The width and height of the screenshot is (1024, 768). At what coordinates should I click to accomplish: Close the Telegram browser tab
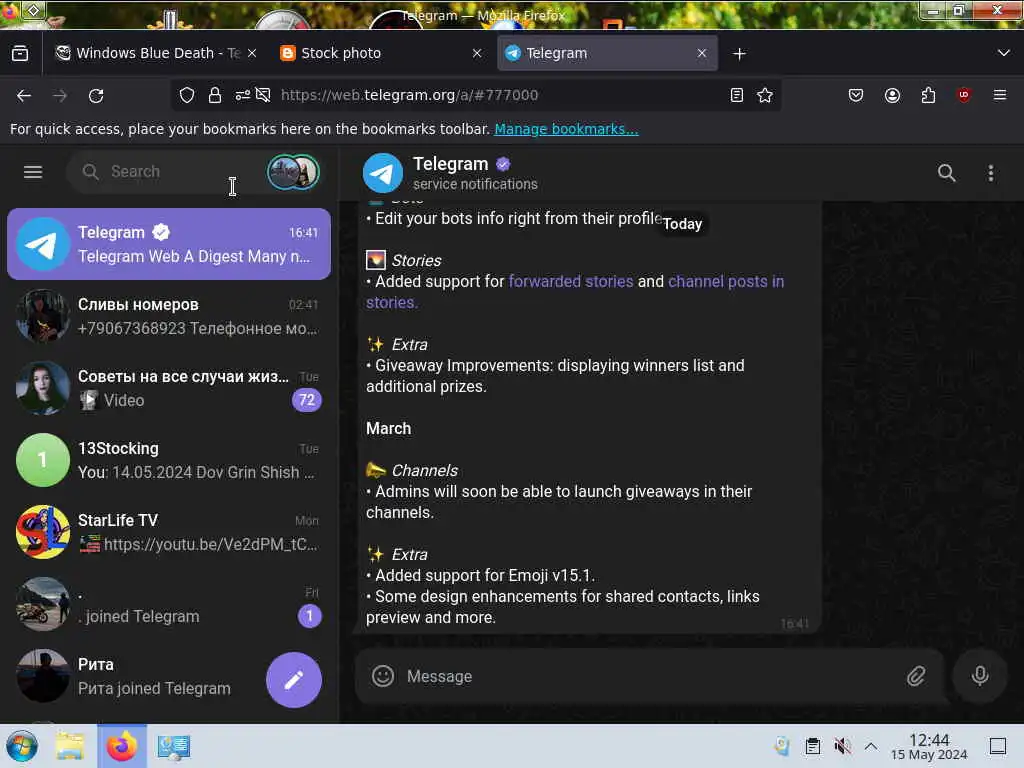point(702,53)
